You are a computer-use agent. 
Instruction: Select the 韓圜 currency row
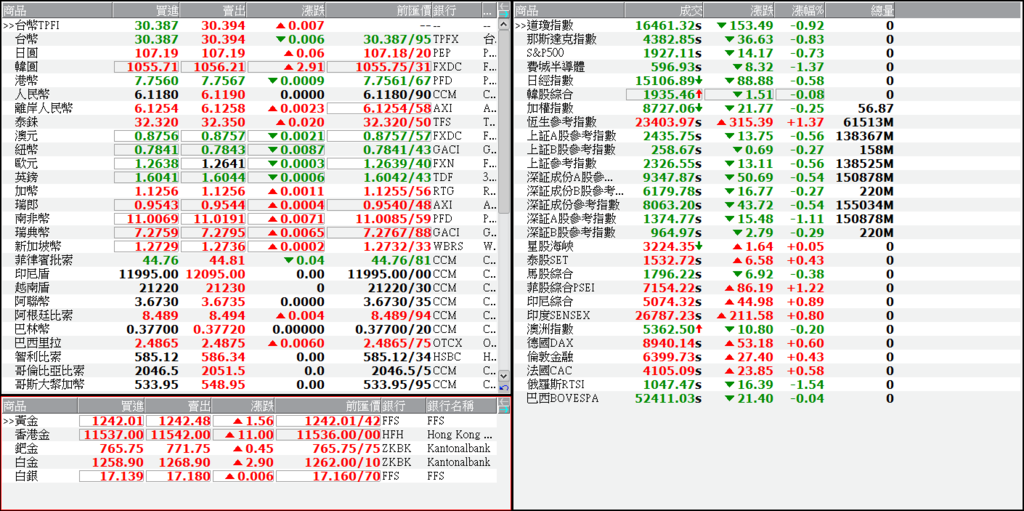point(249,67)
